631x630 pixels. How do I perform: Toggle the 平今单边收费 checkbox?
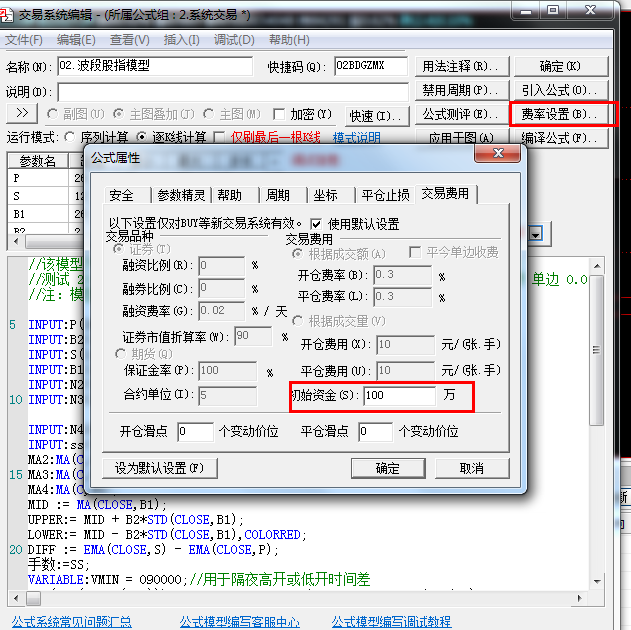(414, 252)
